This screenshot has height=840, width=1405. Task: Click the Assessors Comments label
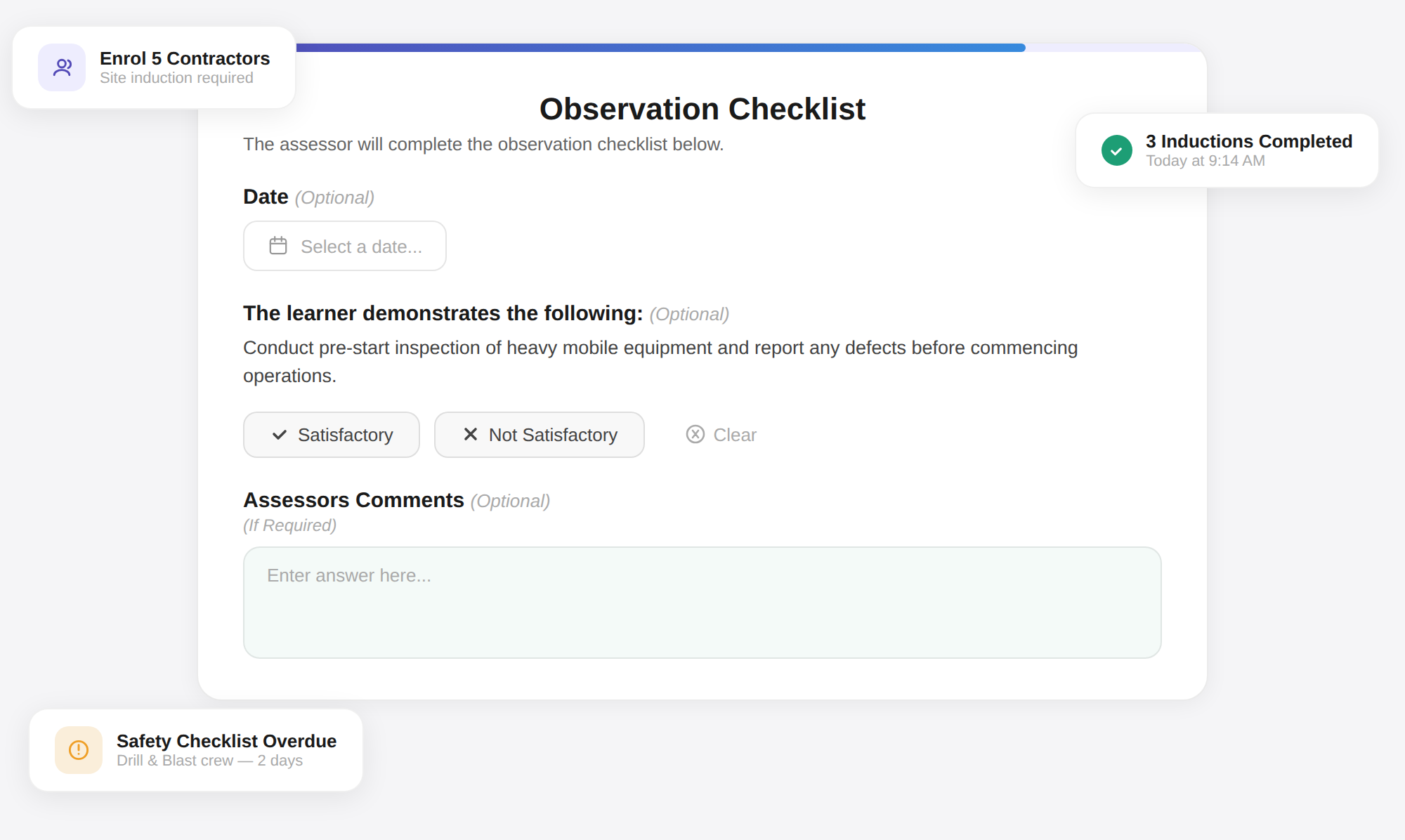point(353,500)
